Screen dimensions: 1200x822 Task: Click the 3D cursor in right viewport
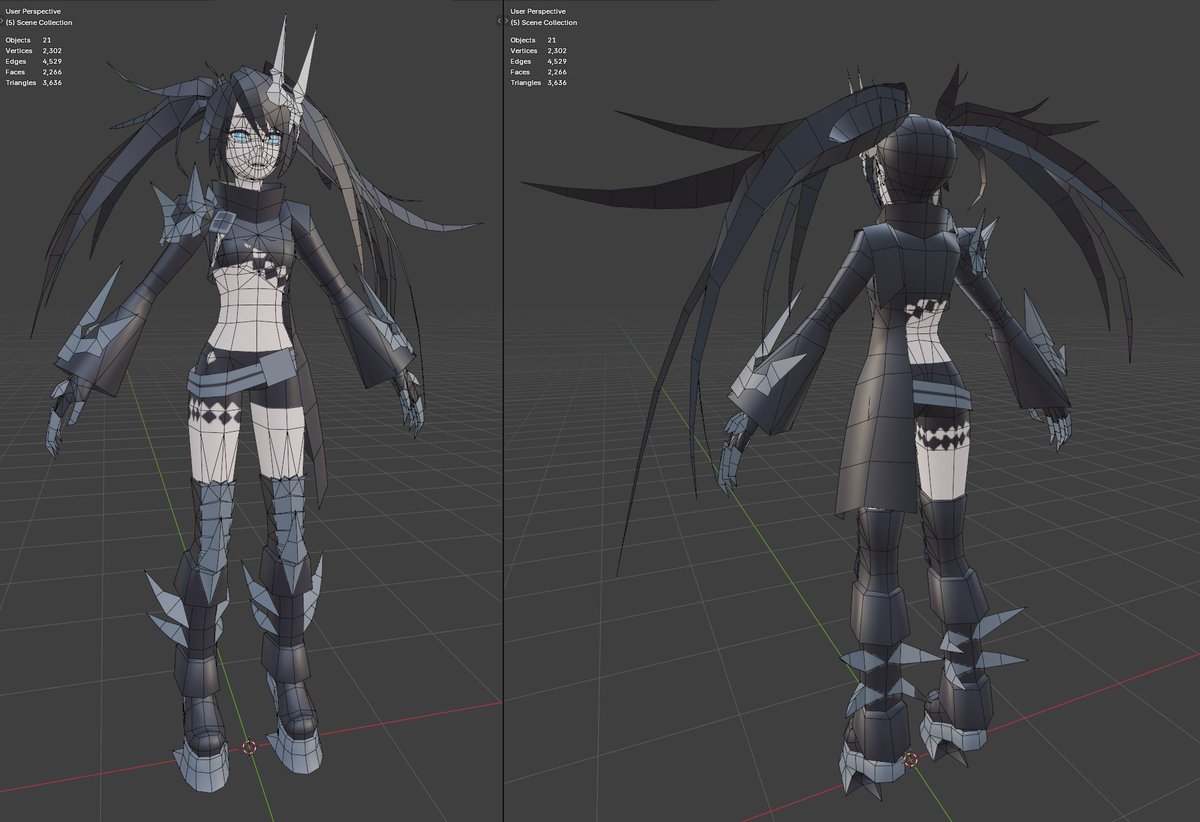click(910, 760)
